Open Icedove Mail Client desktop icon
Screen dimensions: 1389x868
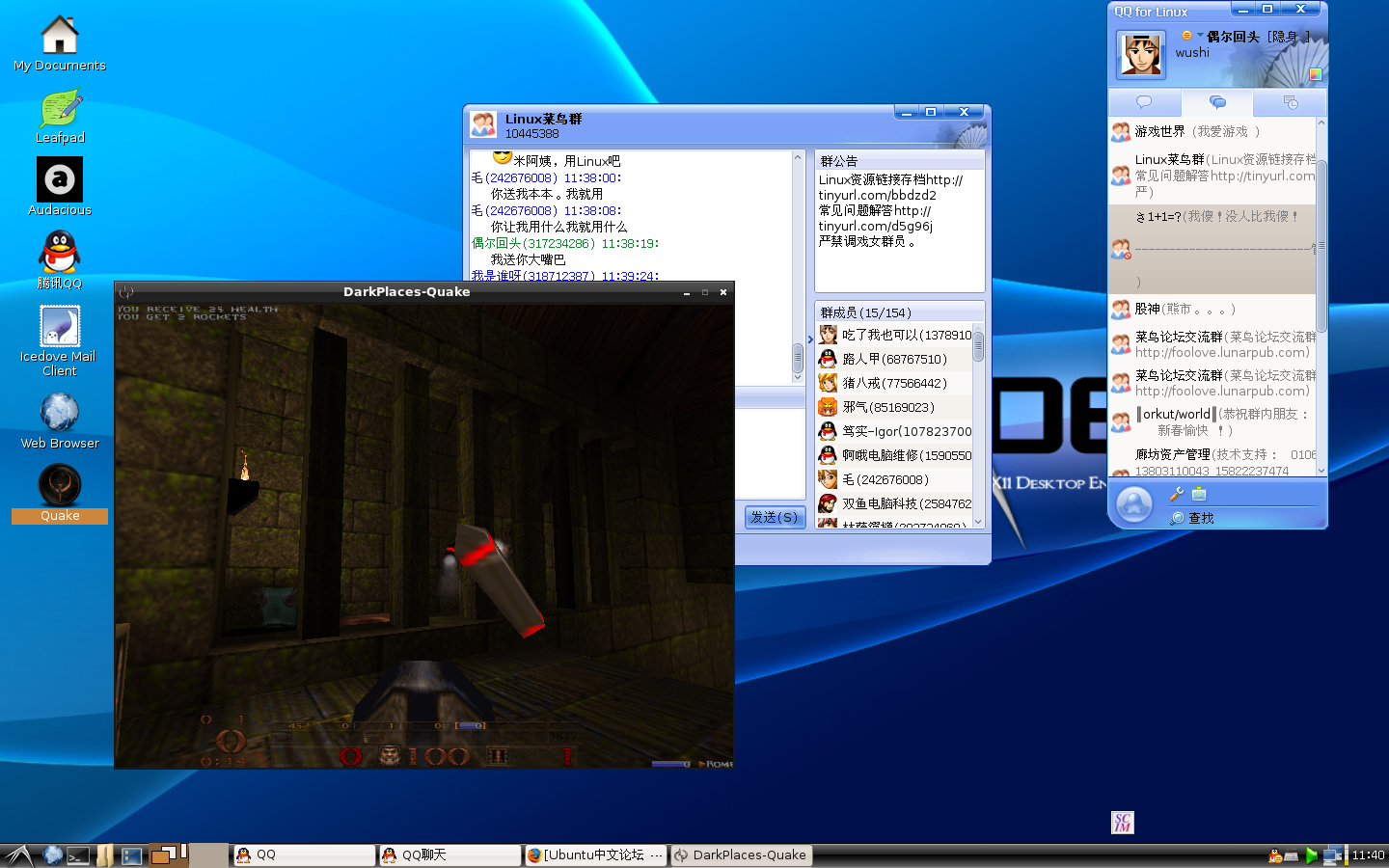click(x=60, y=340)
